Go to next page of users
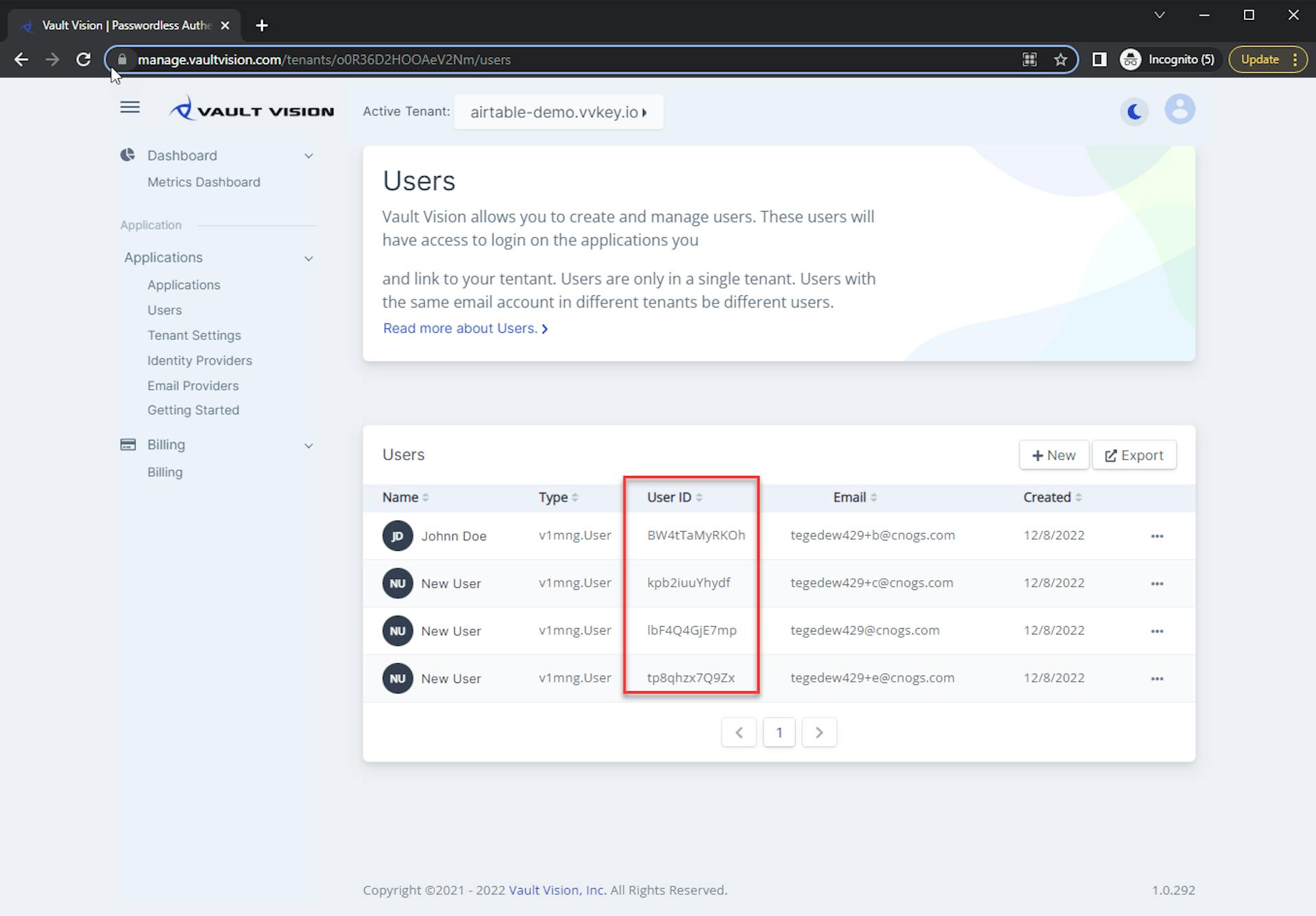 (x=819, y=733)
